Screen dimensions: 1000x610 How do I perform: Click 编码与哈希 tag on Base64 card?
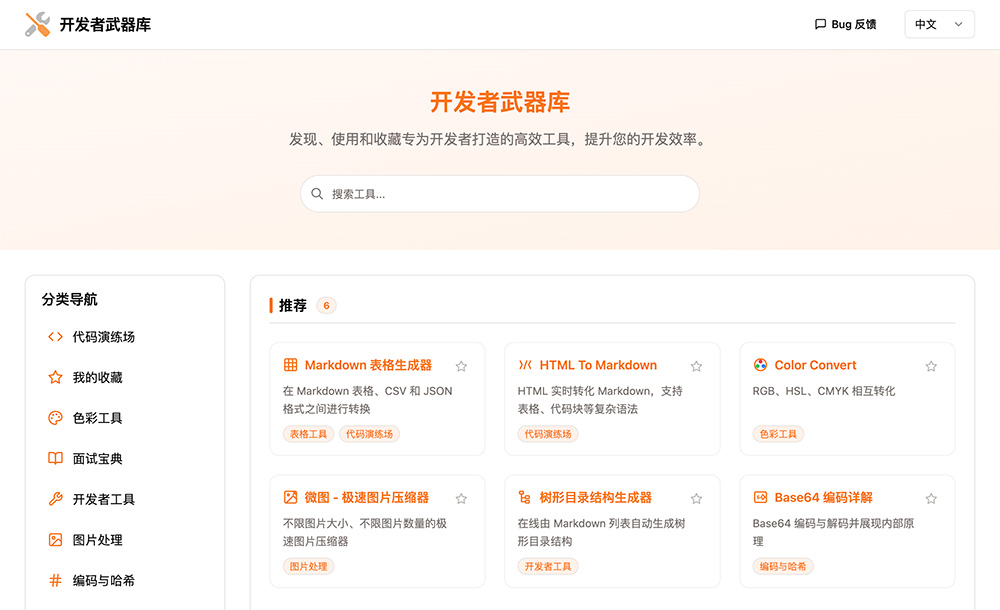coord(783,566)
